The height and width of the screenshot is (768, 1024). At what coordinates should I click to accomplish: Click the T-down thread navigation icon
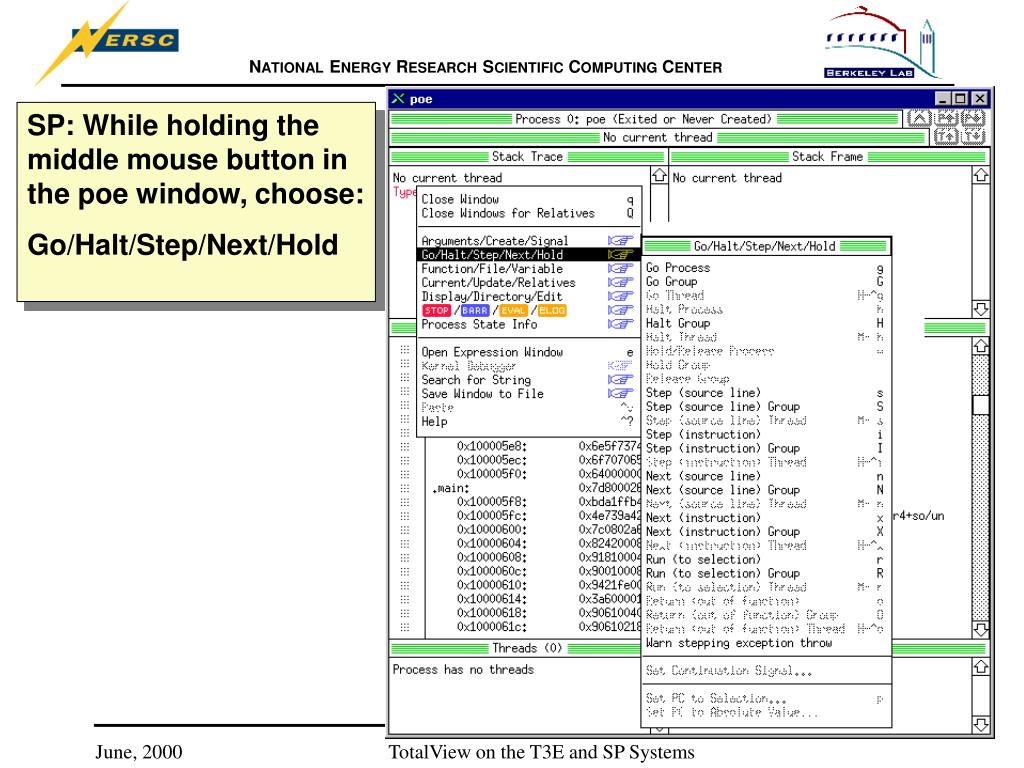974,136
